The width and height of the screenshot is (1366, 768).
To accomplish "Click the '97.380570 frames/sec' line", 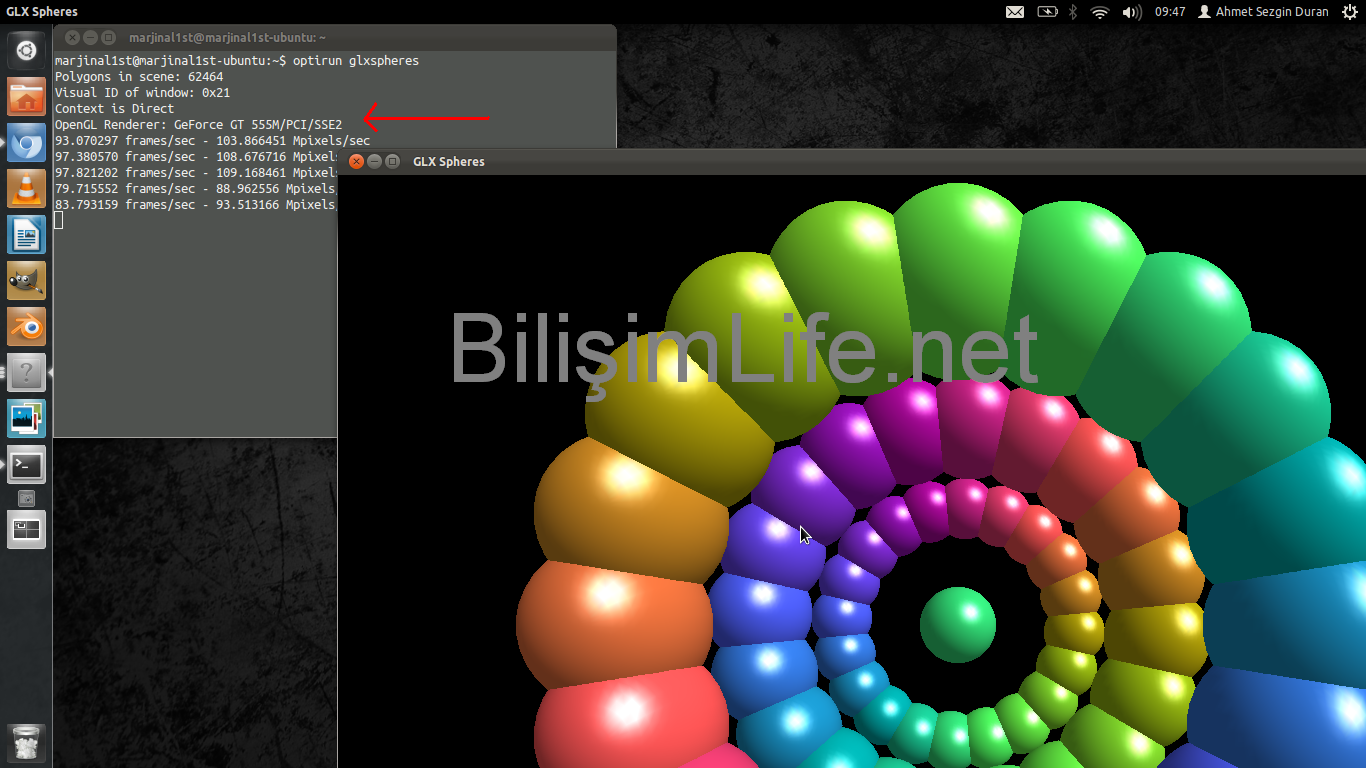I will click(197, 157).
